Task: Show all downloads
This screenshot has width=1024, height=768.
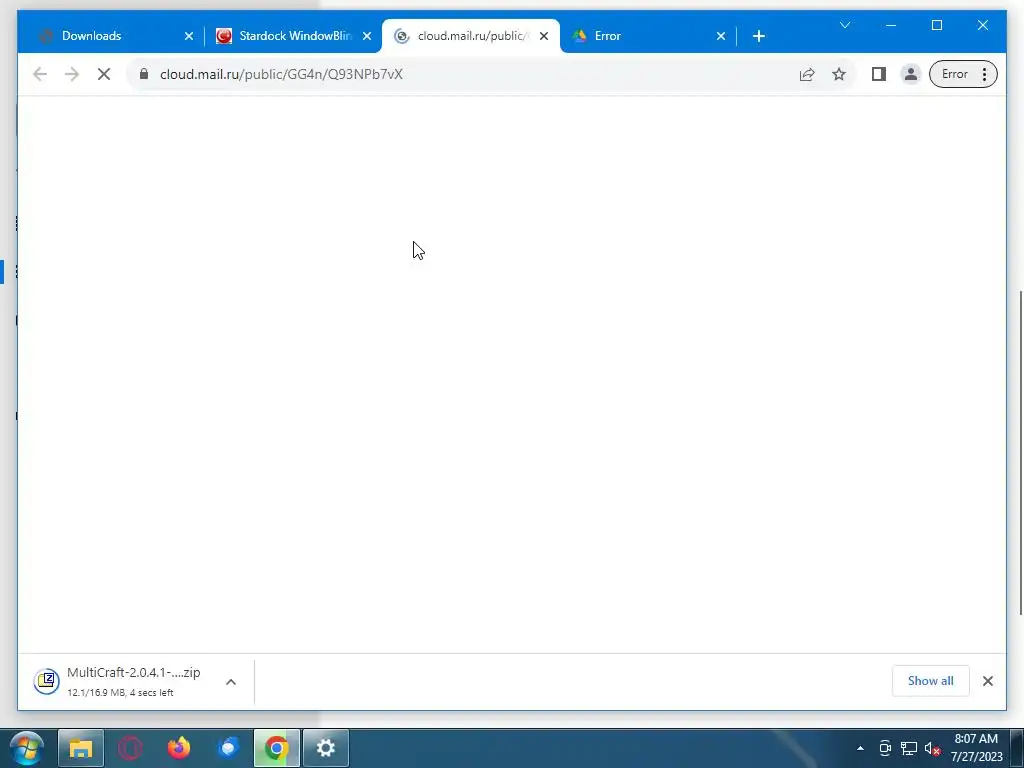Action: [x=931, y=681]
